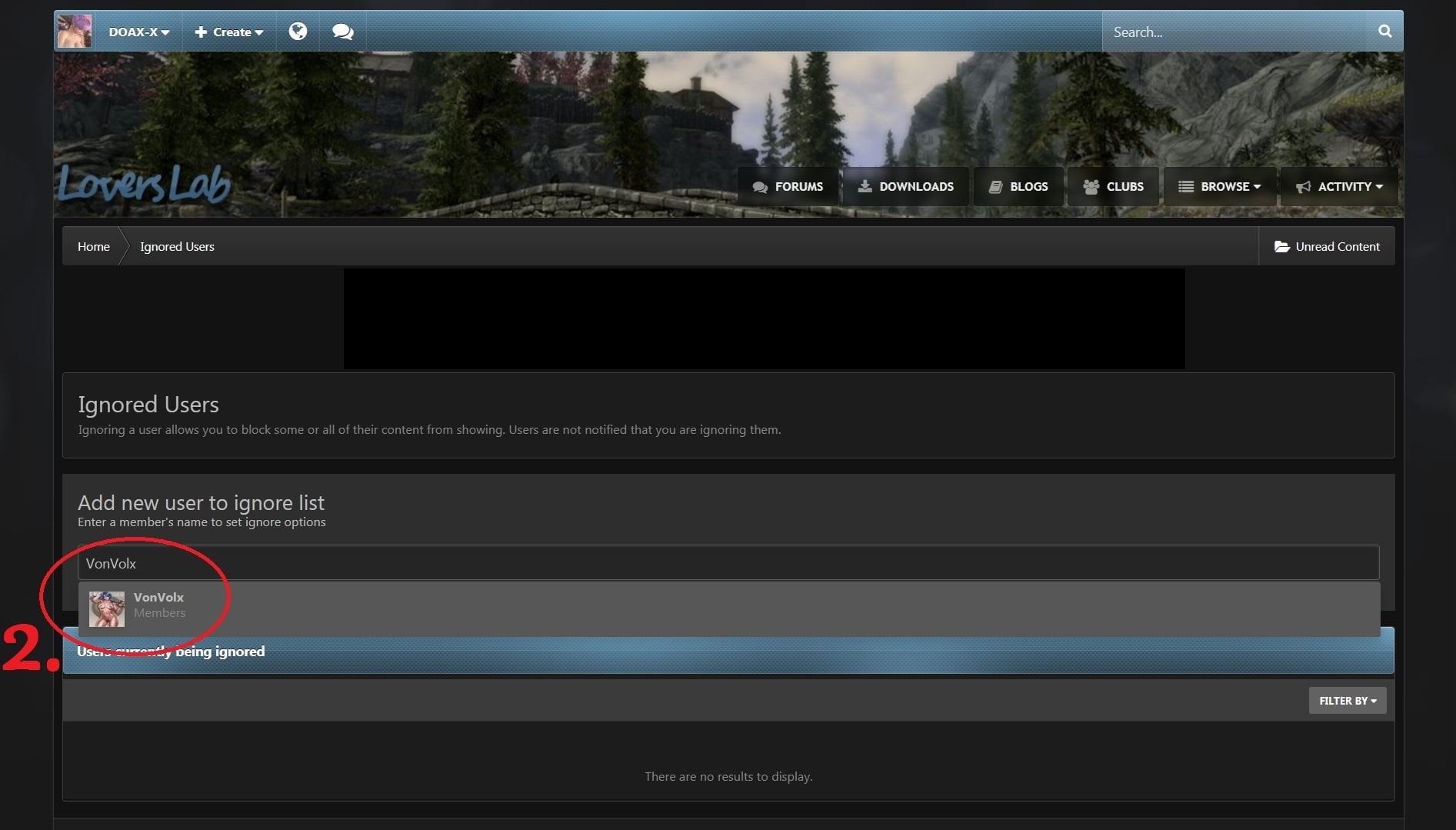Open the globe notifications icon
Viewport: 1456px width, 830px height.
298,32
